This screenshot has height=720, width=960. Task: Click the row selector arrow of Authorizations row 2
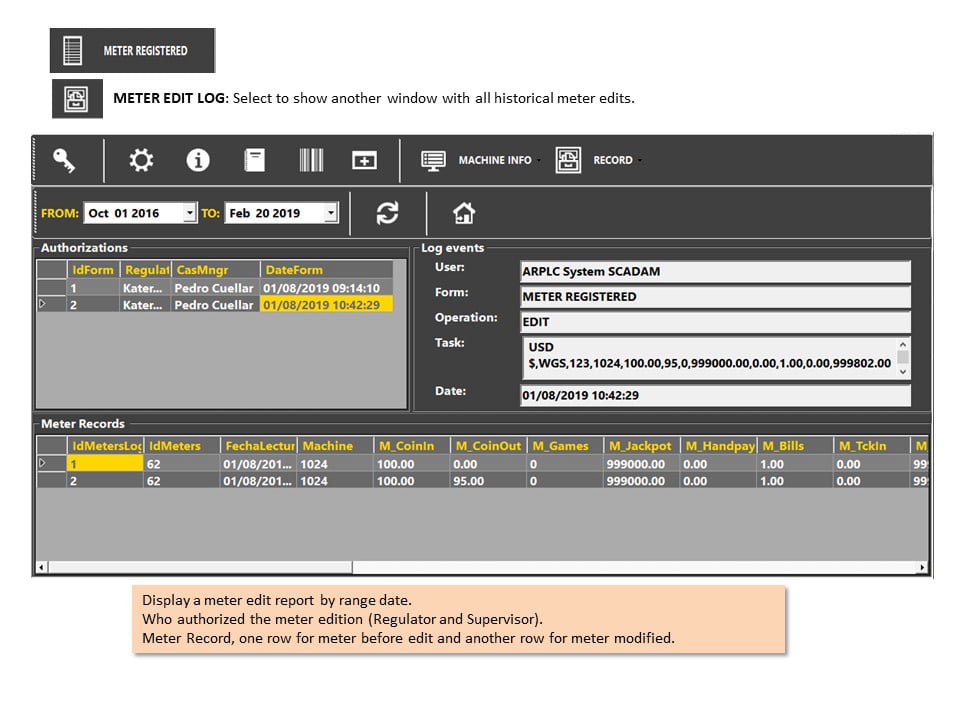42,304
